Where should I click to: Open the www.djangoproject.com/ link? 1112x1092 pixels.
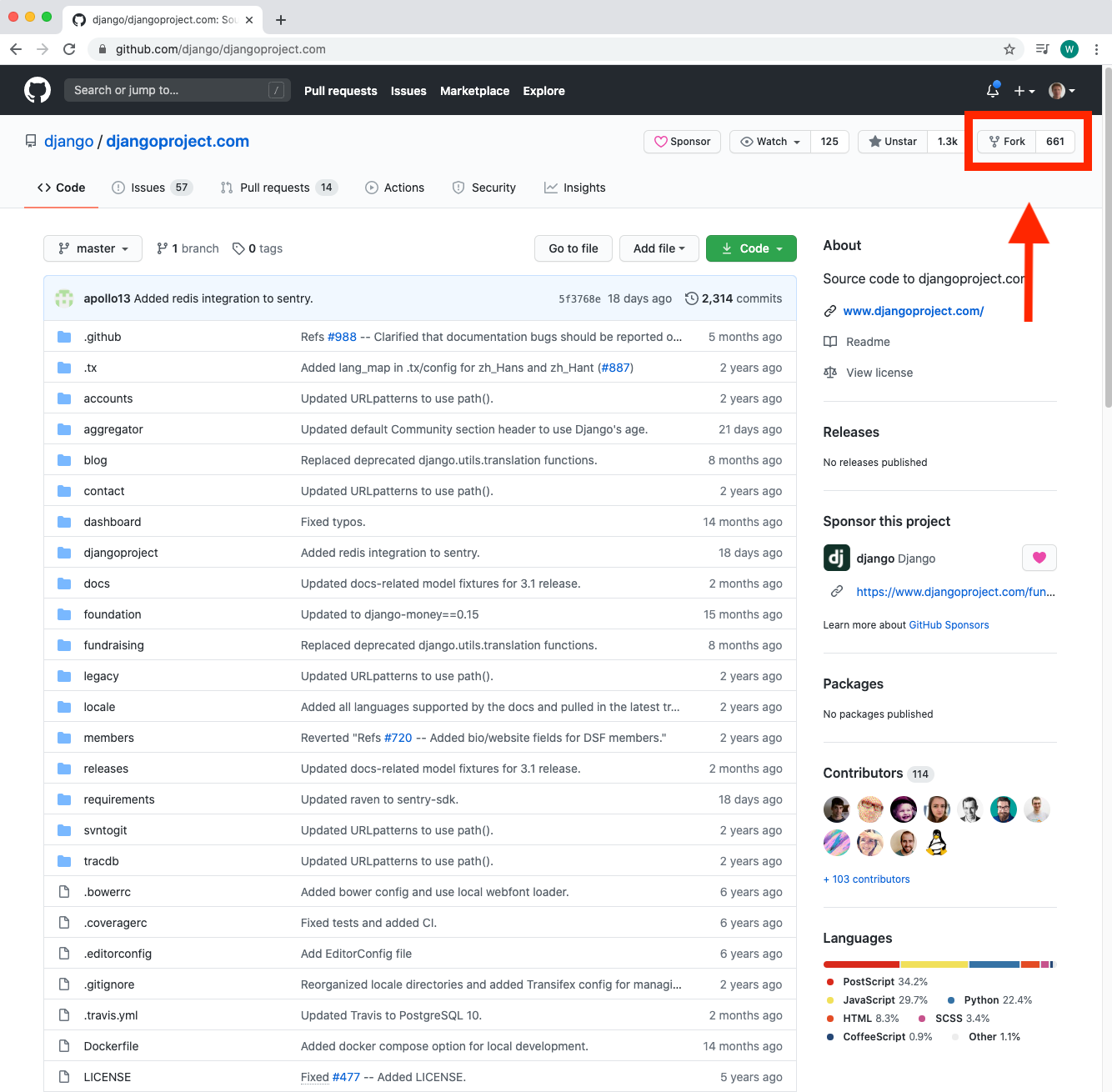pyautogui.click(x=914, y=311)
